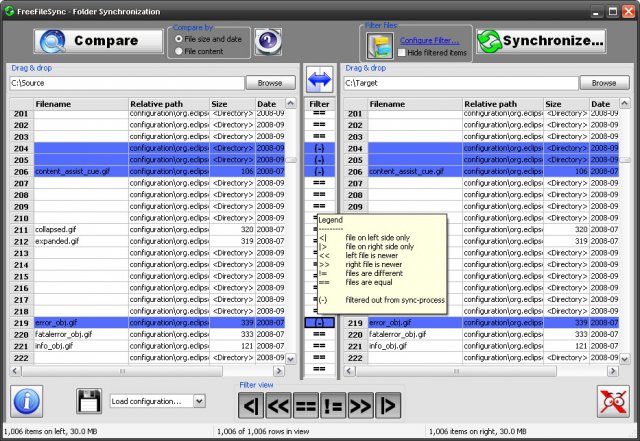
Task: Click row number 222 in right grid
Action: pyautogui.click(x=356, y=358)
